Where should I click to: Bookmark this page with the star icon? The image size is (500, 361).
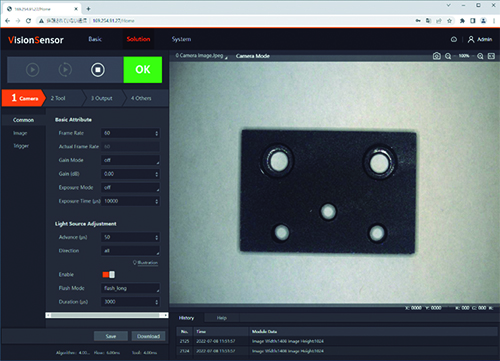click(x=449, y=21)
